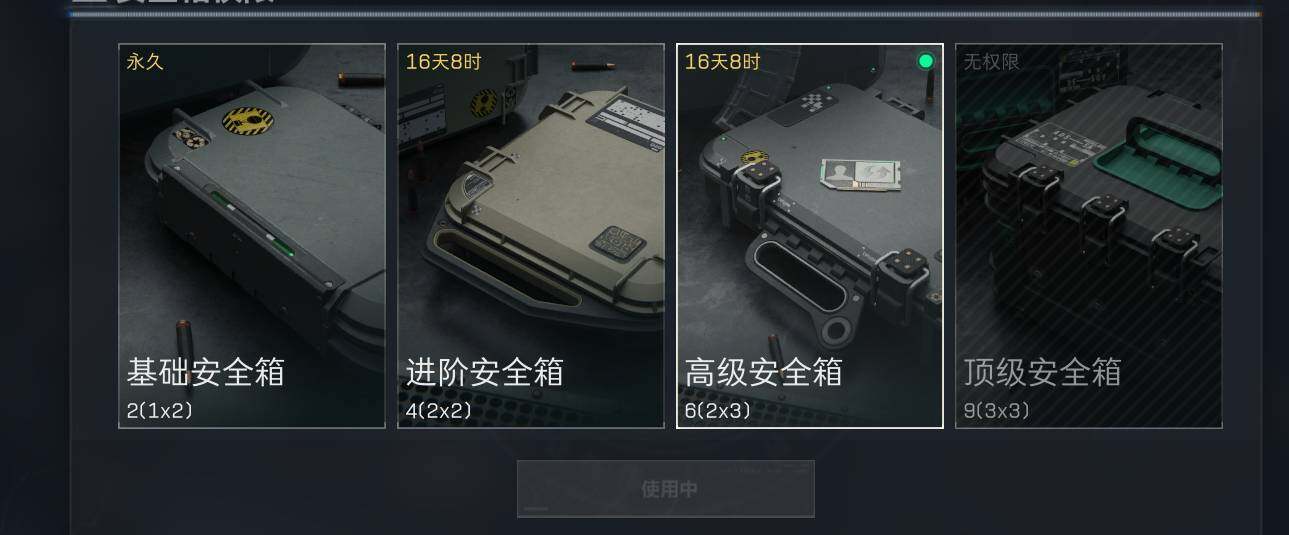Click the 9(3x3) capacity label
This screenshot has width=1289, height=535.
tap(997, 410)
